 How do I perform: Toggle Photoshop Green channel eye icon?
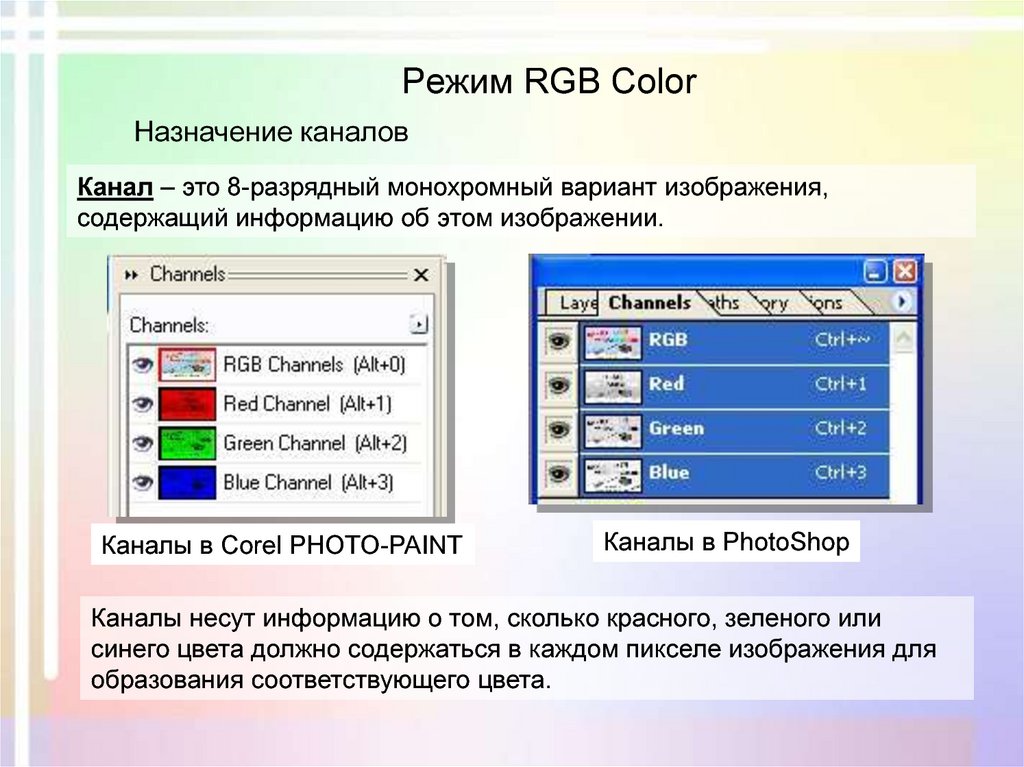[x=560, y=429]
